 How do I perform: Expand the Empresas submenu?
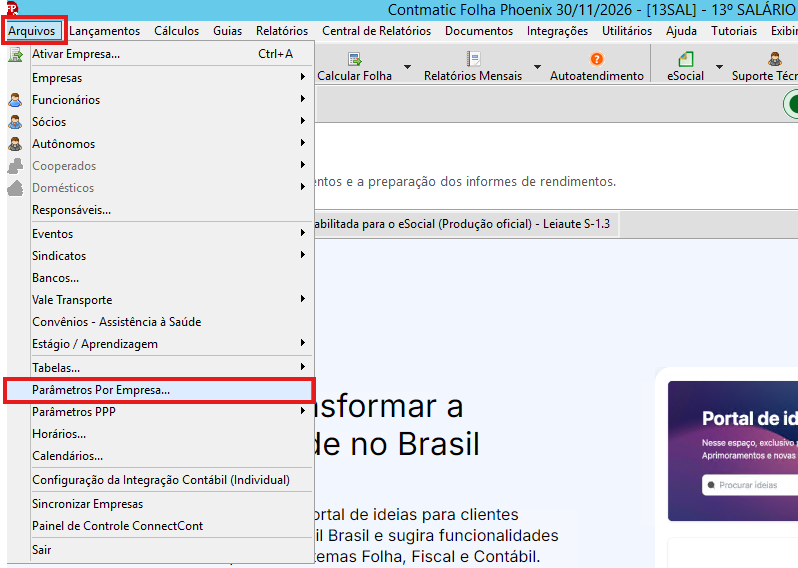pyautogui.click(x=303, y=77)
